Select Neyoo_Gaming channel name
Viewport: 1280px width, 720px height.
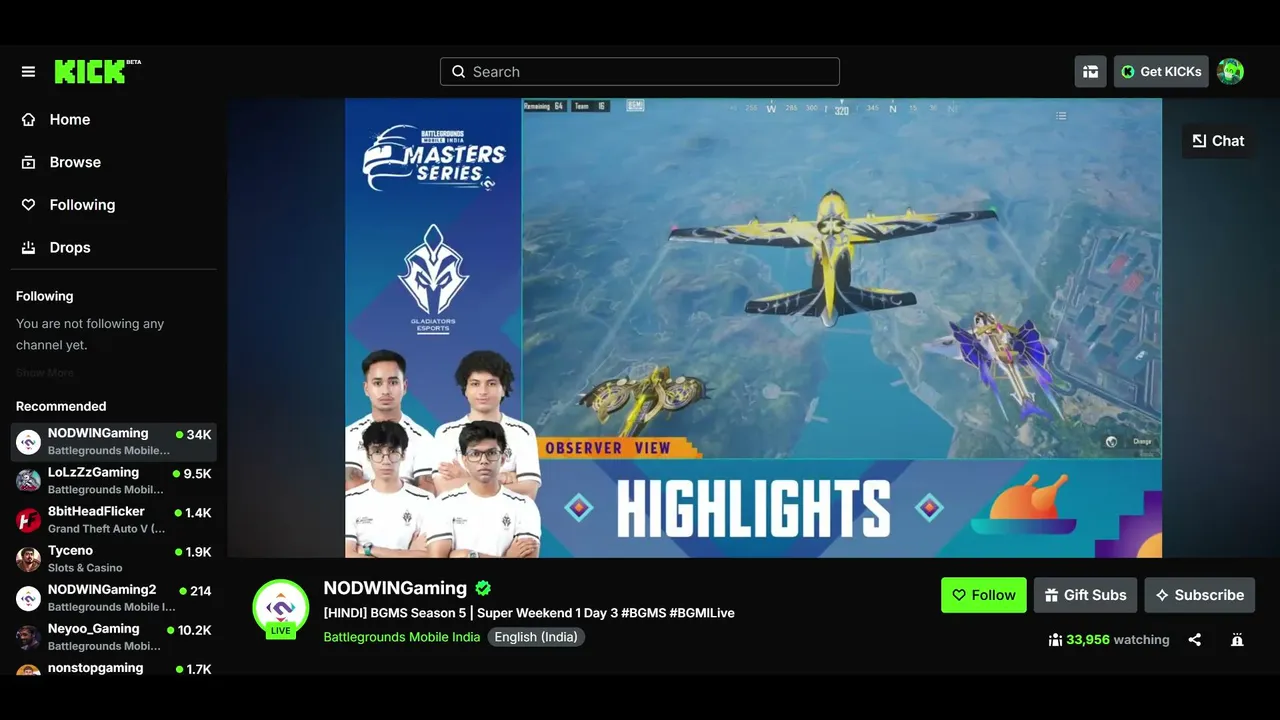pyautogui.click(x=93, y=628)
